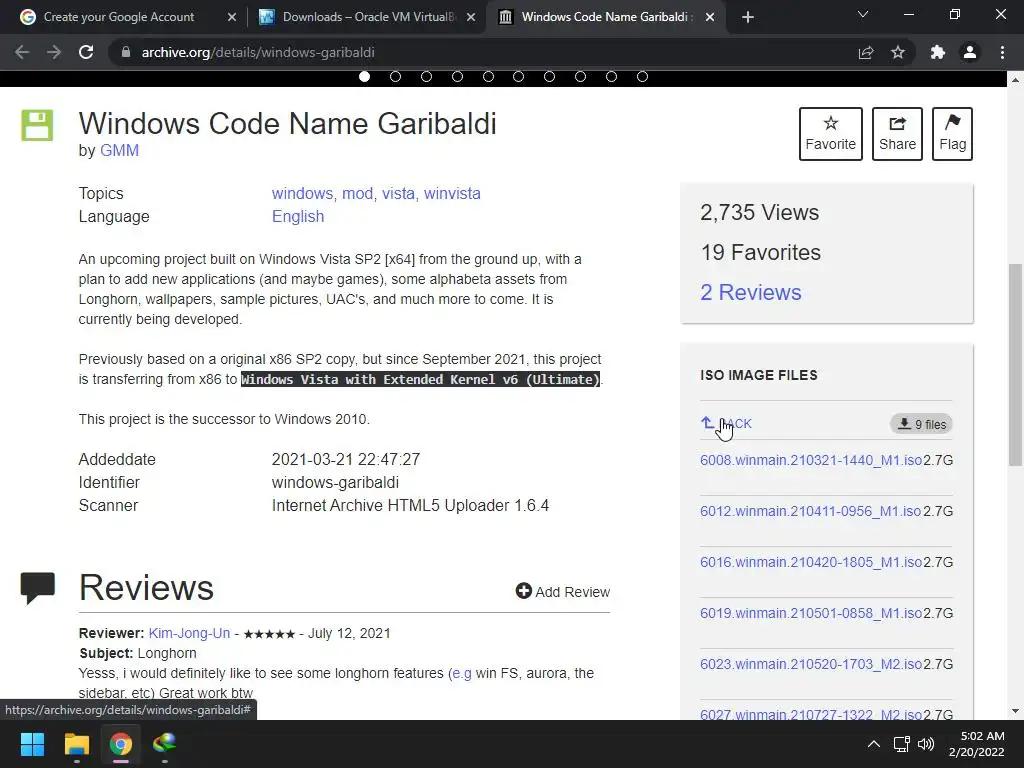1024x768 pixels.
Task: Click the Chrome taskbar icon
Action: tap(121, 744)
